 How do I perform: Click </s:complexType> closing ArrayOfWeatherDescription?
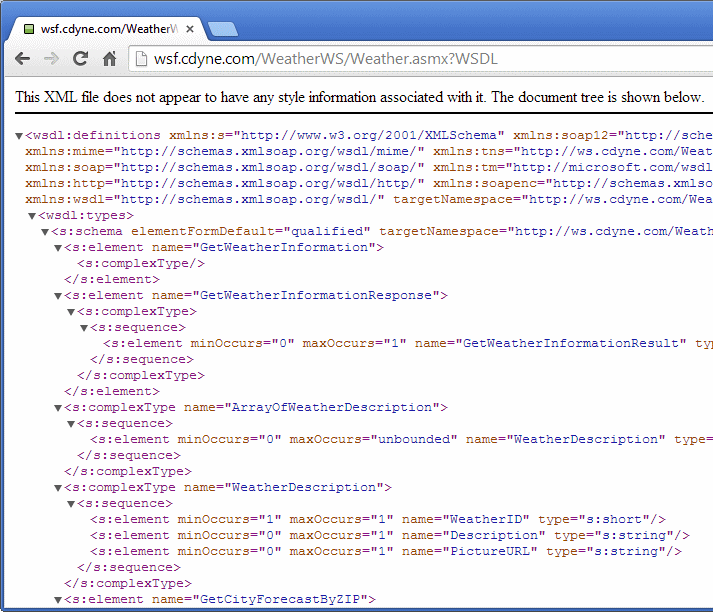[x=128, y=472]
